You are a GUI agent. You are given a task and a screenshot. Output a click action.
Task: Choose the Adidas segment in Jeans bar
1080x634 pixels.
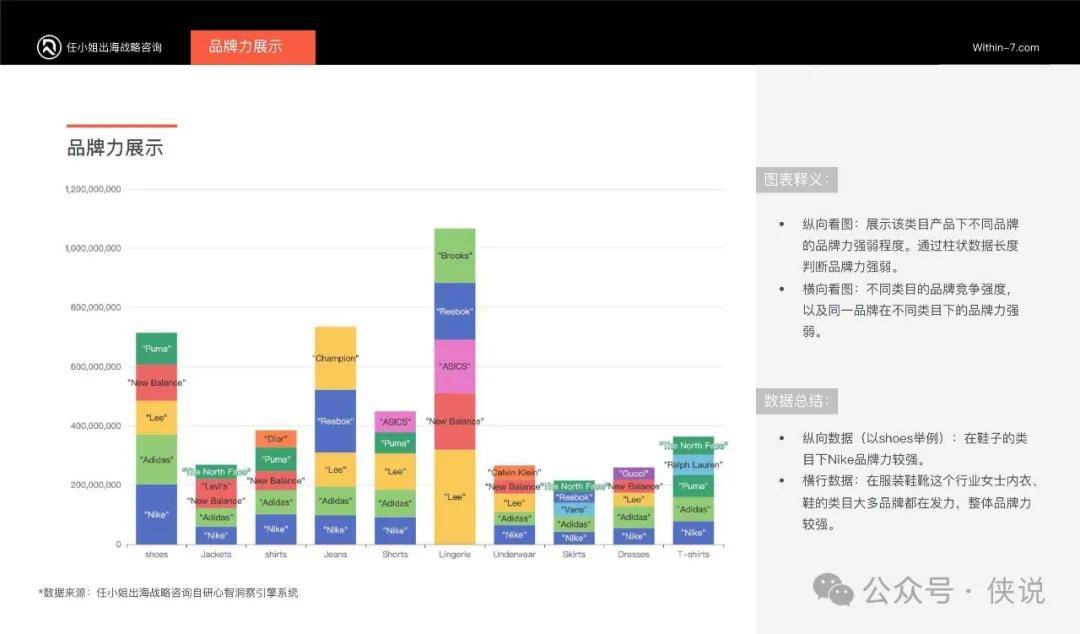tap(335, 501)
